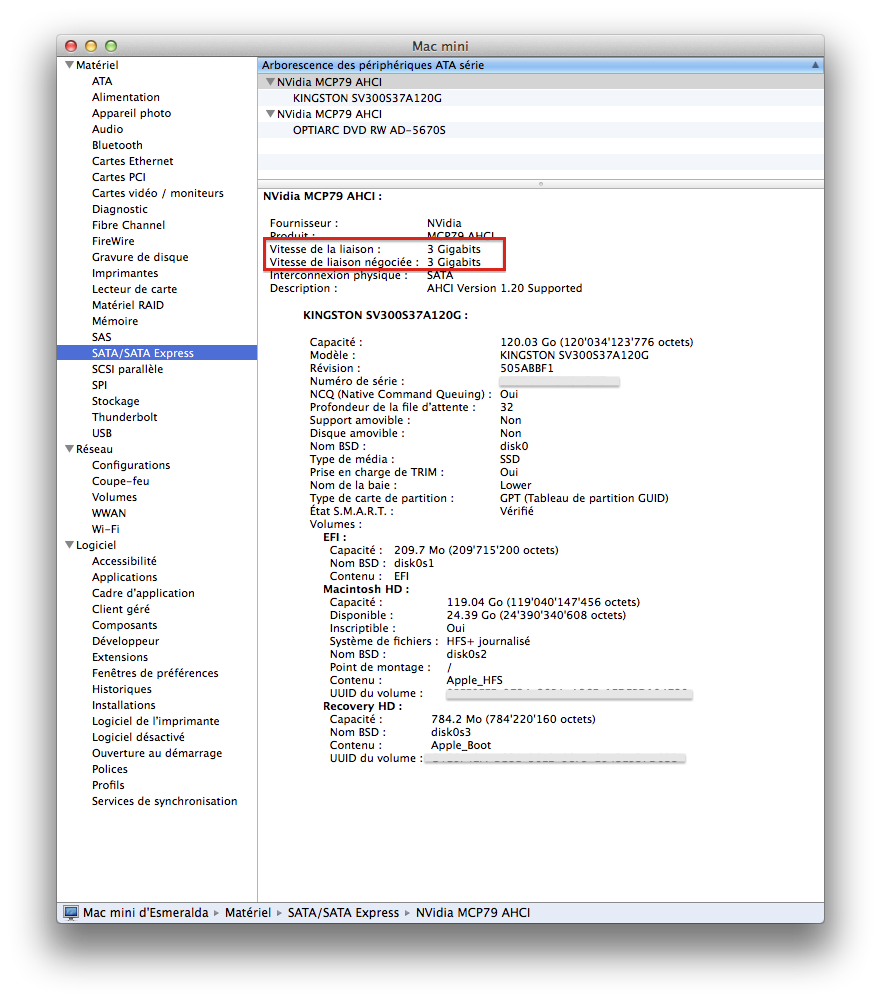Collapse the Matériel section triangle

(x=68, y=65)
